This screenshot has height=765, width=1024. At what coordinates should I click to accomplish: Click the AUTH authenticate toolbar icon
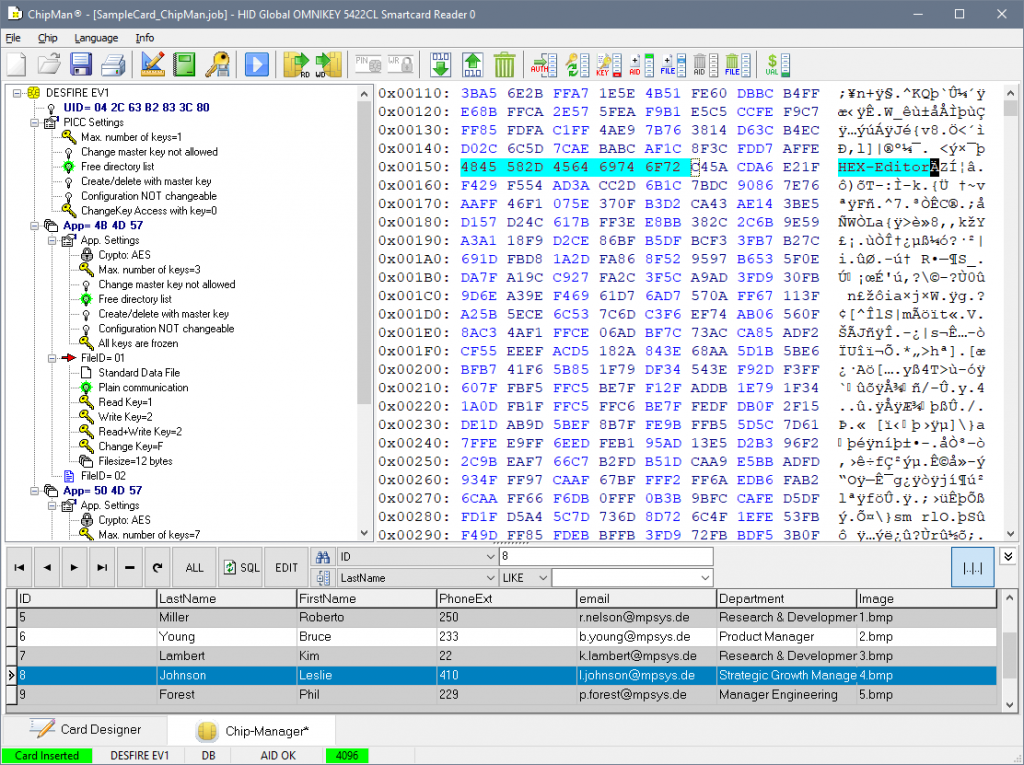pos(544,65)
